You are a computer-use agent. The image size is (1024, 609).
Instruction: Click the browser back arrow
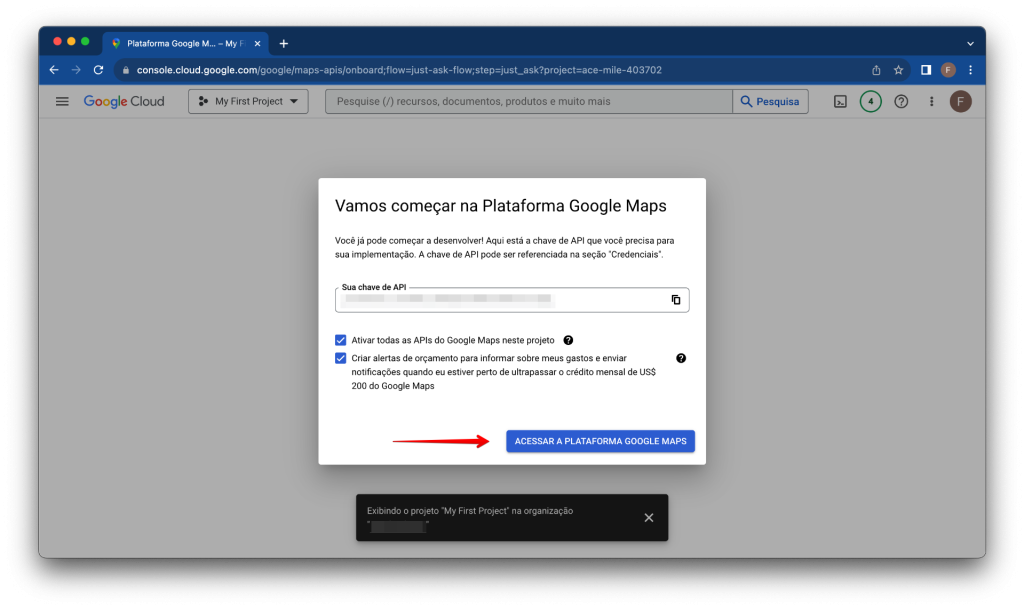(54, 70)
